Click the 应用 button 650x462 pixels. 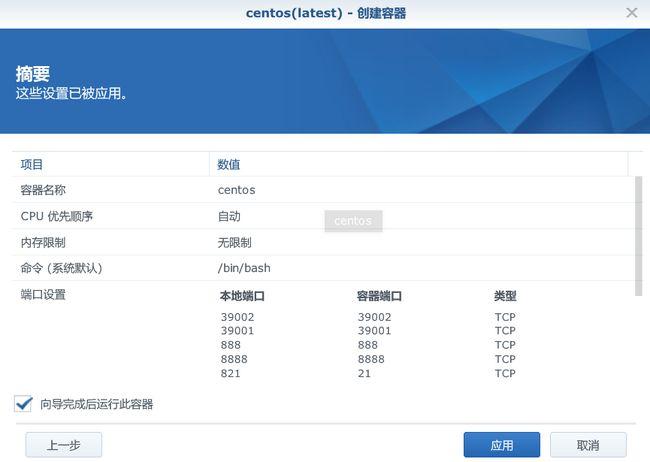(x=502, y=445)
